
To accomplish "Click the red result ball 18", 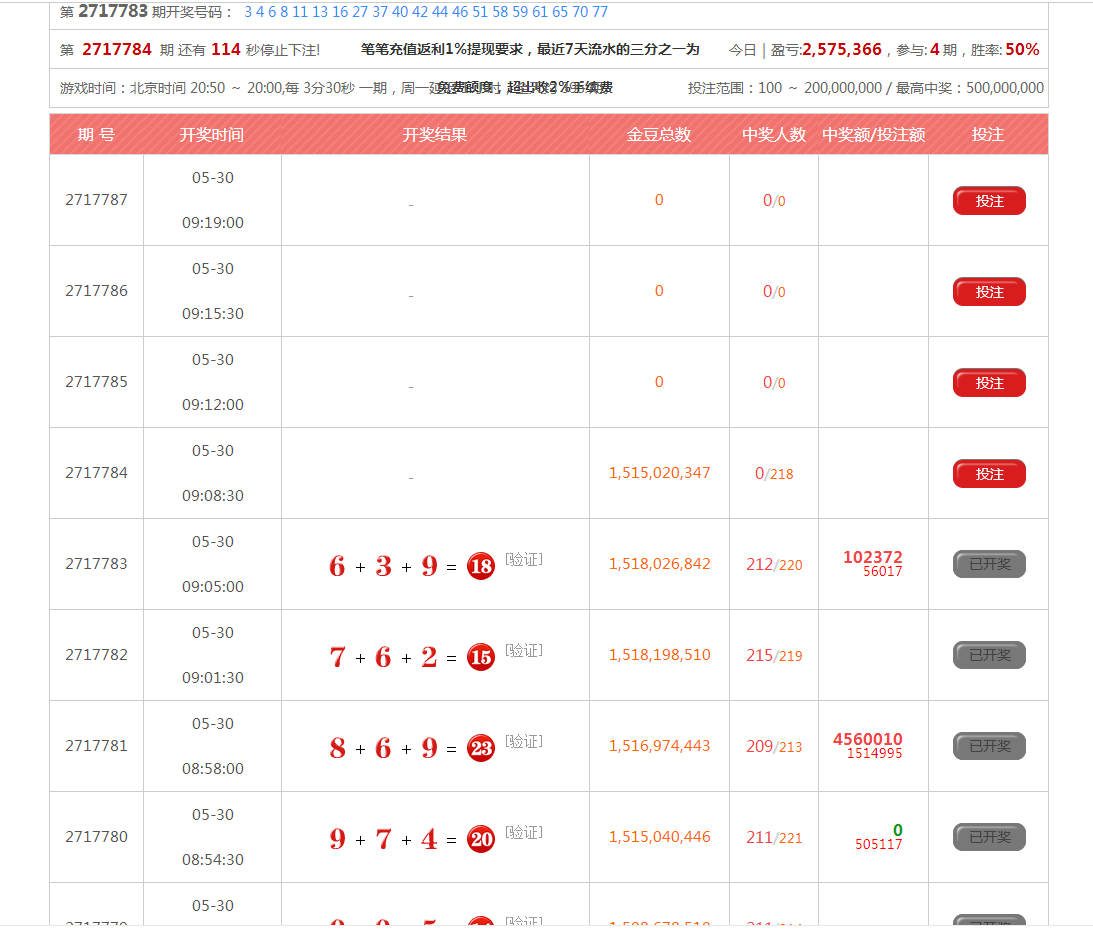I will (x=481, y=567).
